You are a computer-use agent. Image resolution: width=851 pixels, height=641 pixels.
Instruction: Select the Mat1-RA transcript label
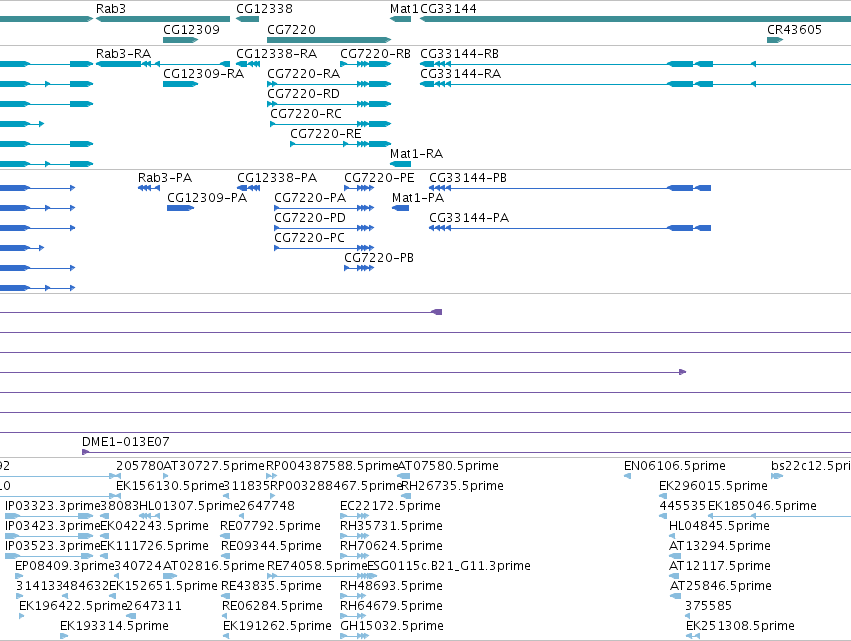(x=416, y=154)
